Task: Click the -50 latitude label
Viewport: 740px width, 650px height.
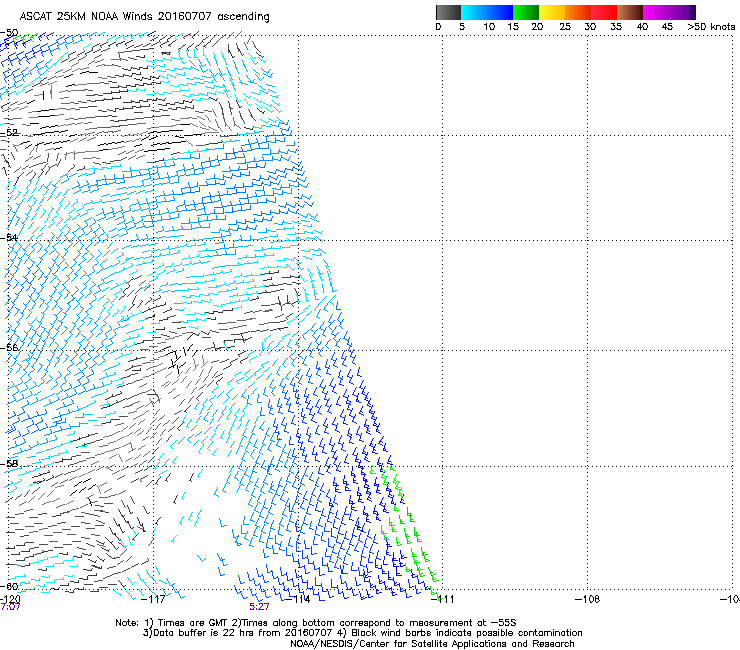Action: point(9,32)
